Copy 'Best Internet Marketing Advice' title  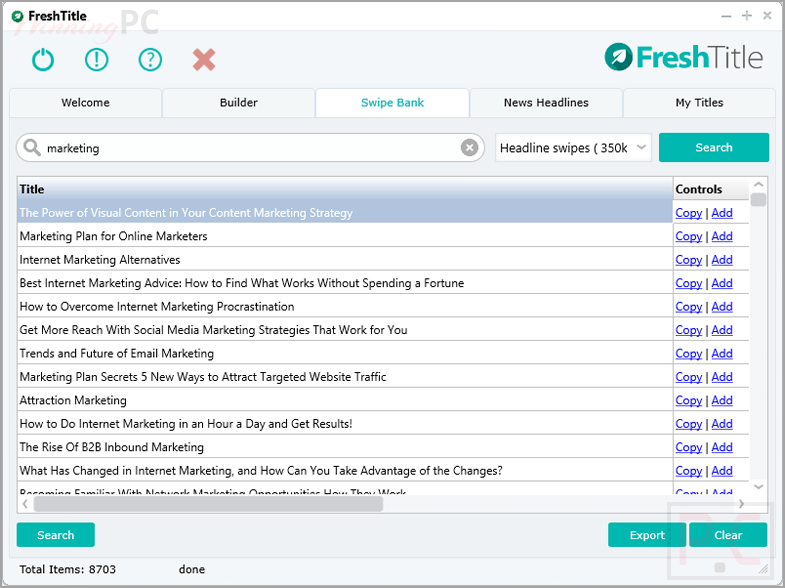pyautogui.click(x=688, y=283)
